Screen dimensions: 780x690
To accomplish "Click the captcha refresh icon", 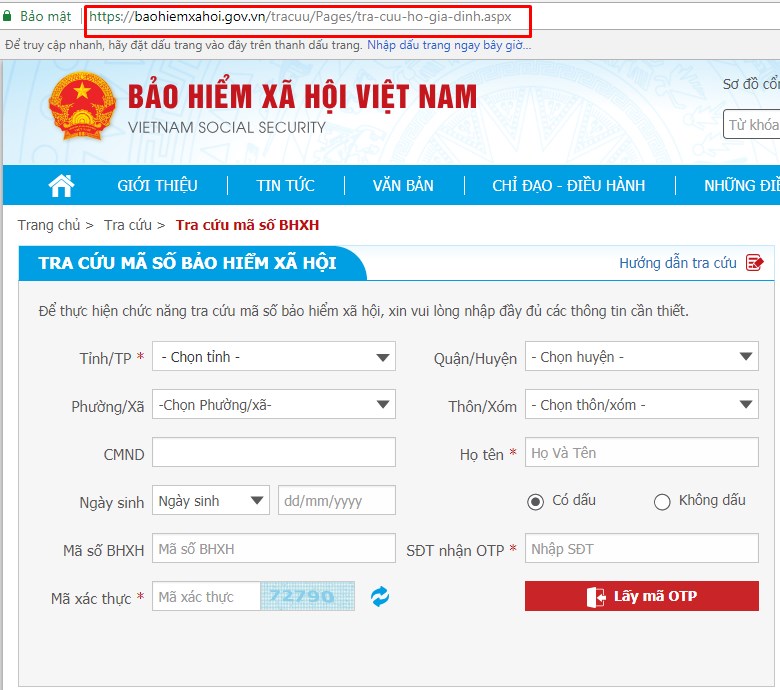I will click(380, 596).
